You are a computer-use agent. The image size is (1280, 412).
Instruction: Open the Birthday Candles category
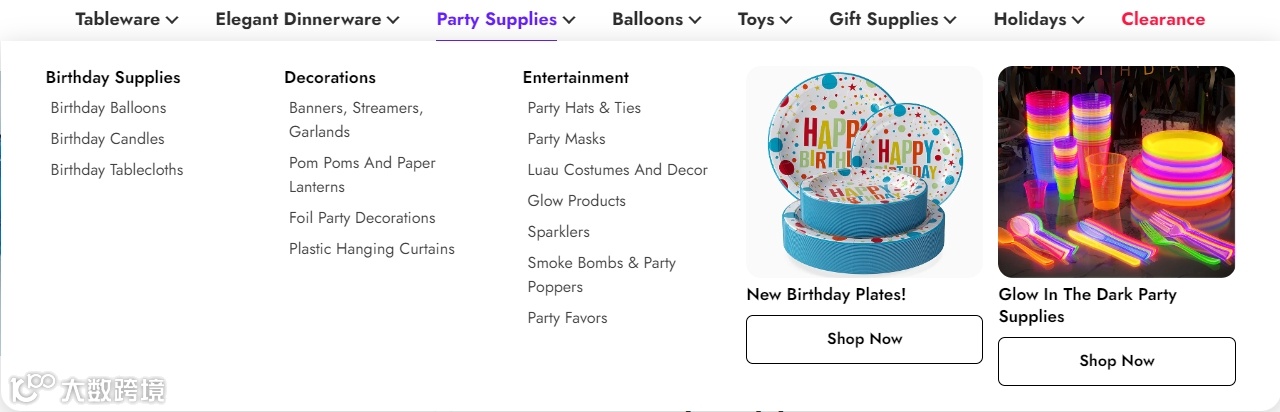[107, 139]
